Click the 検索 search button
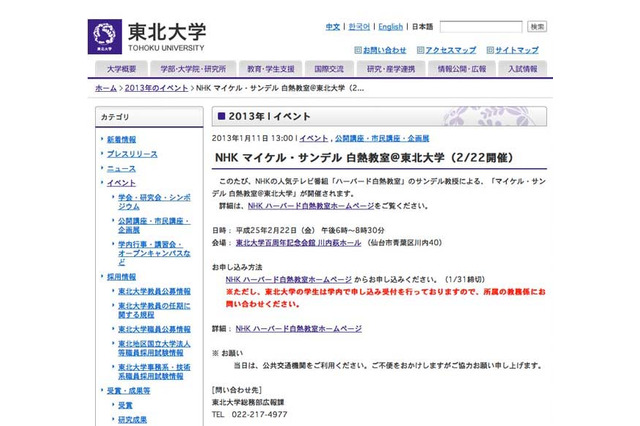The image size is (640, 426). 537,27
